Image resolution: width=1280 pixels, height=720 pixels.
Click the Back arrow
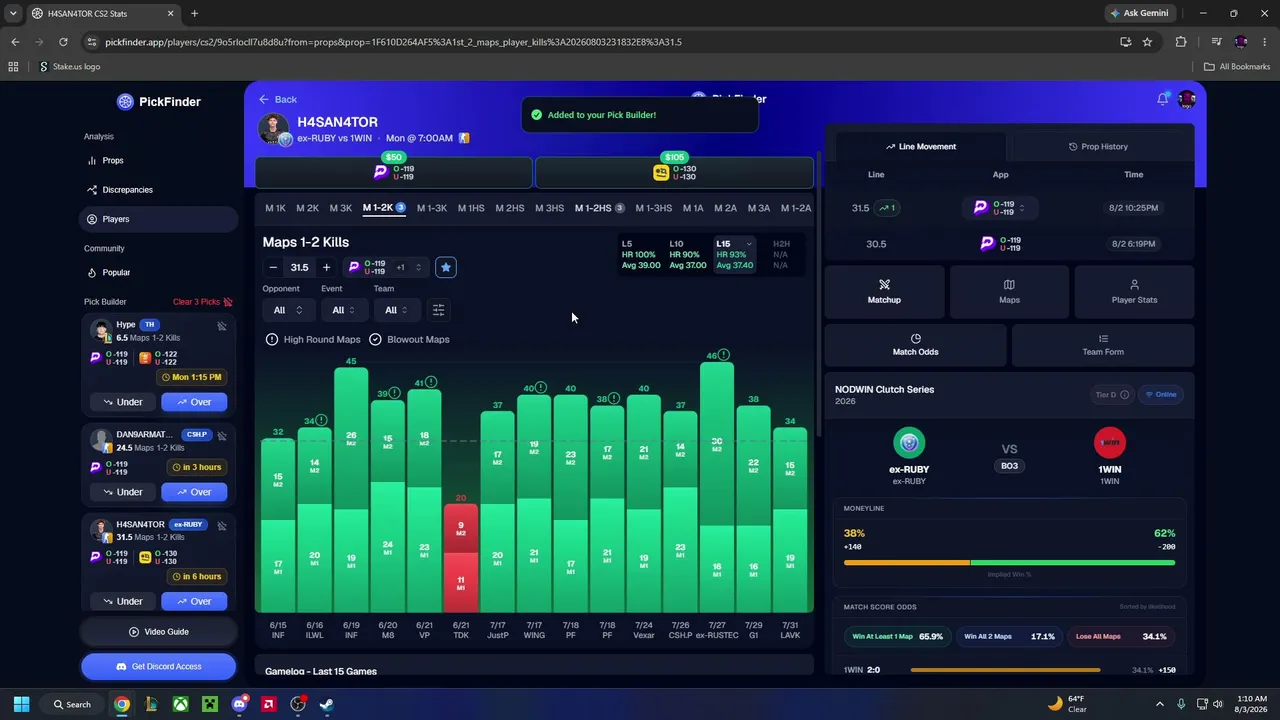(263, 99)
